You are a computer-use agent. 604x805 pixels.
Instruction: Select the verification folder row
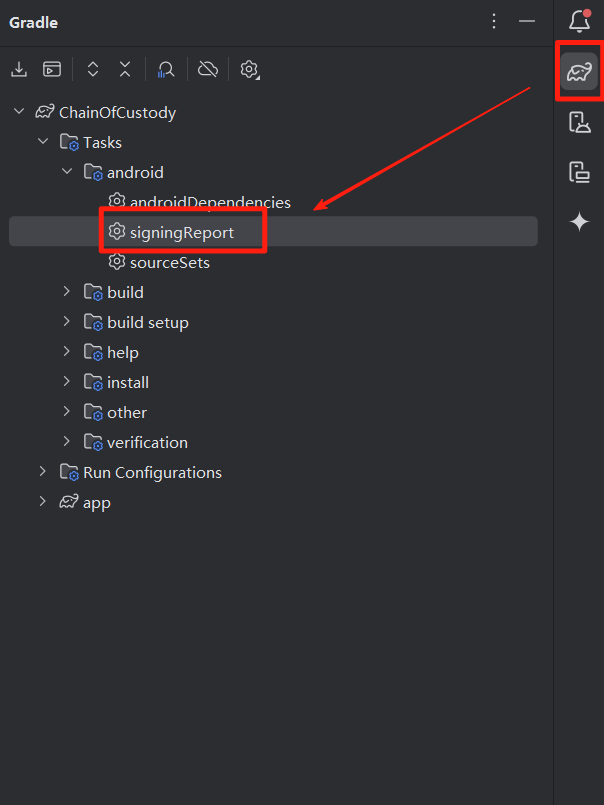coord(273,442)
